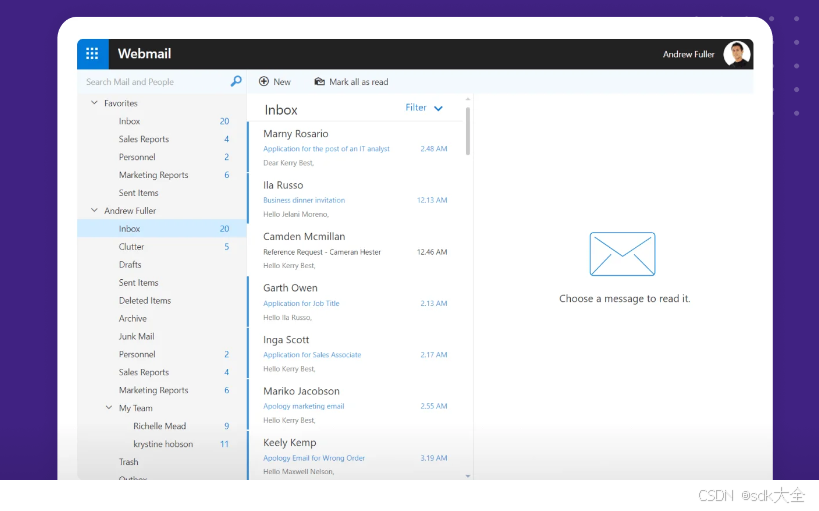Select Inbox under Favorites
819x511 pixels.
tap(162, 121)
